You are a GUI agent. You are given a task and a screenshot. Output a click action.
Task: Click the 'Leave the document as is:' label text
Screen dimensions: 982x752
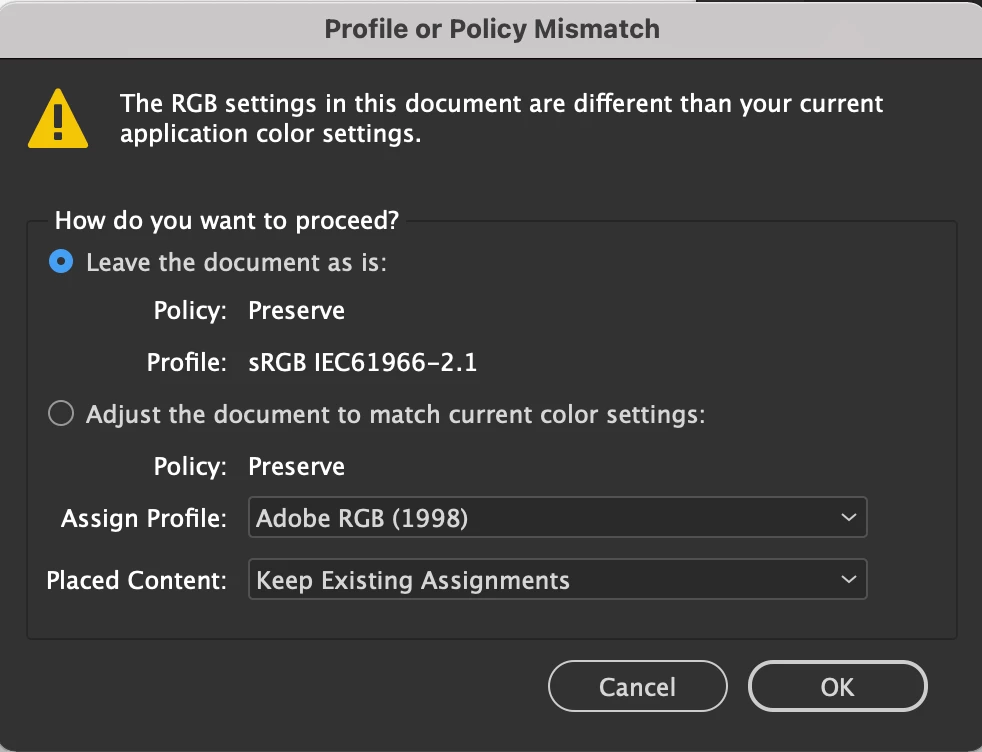[x=236, y=263]
